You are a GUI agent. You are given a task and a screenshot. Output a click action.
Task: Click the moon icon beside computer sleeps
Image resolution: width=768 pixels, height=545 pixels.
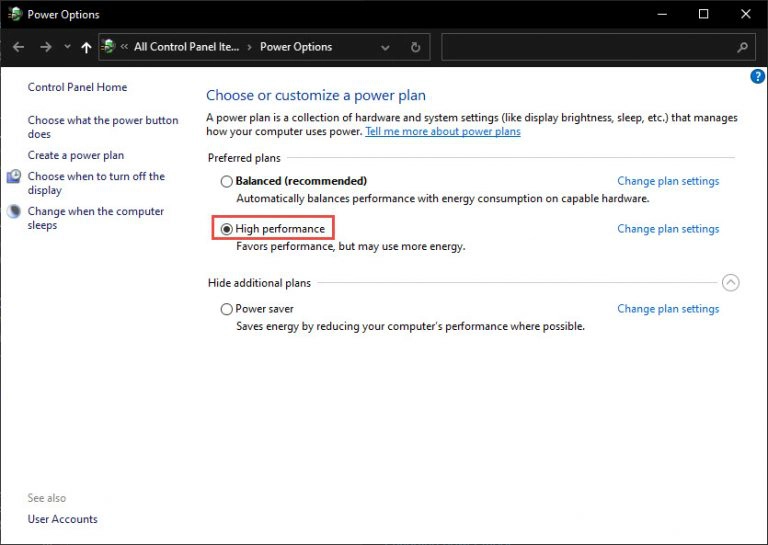14,211
